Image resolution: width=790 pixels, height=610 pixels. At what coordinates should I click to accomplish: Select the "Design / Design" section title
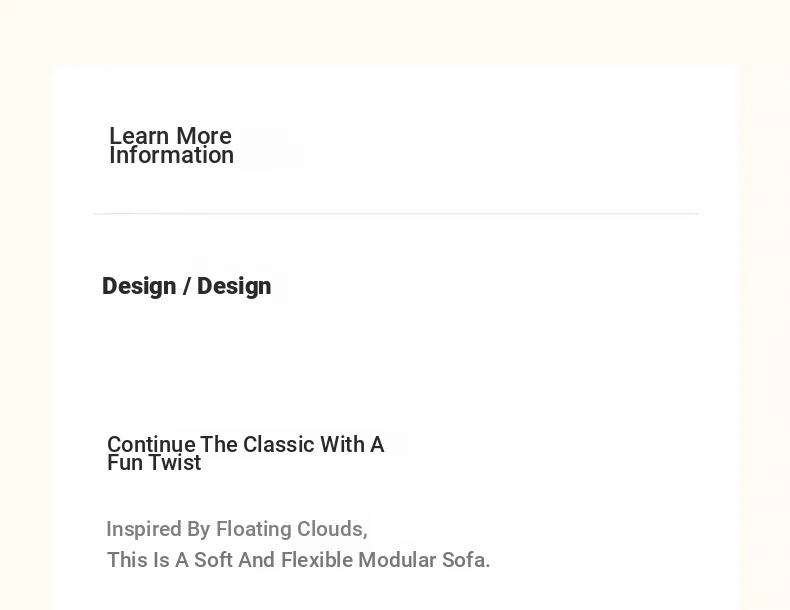pyautogui.click(x=187, y=286)
